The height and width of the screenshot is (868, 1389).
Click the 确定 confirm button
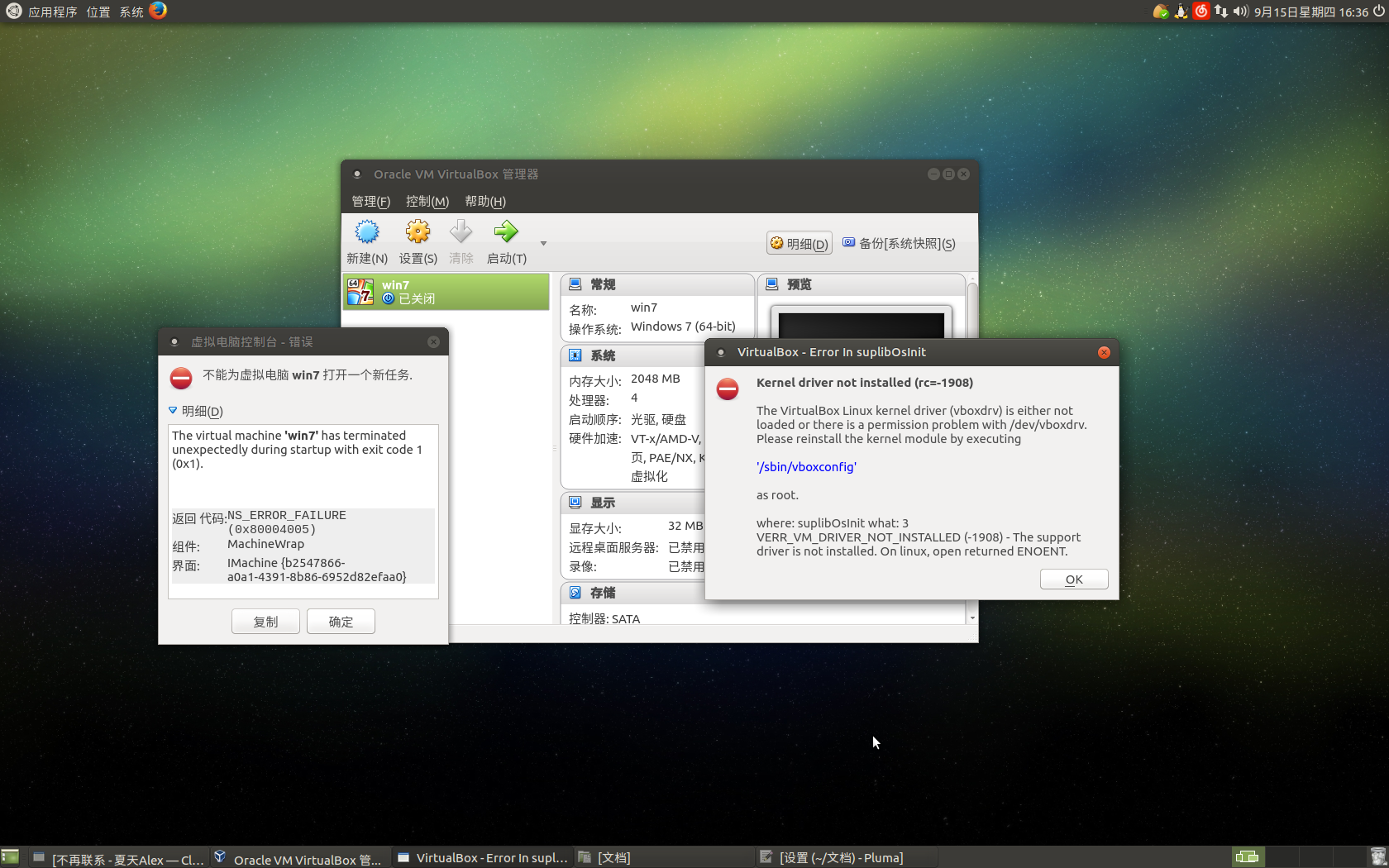pos(341,622)
